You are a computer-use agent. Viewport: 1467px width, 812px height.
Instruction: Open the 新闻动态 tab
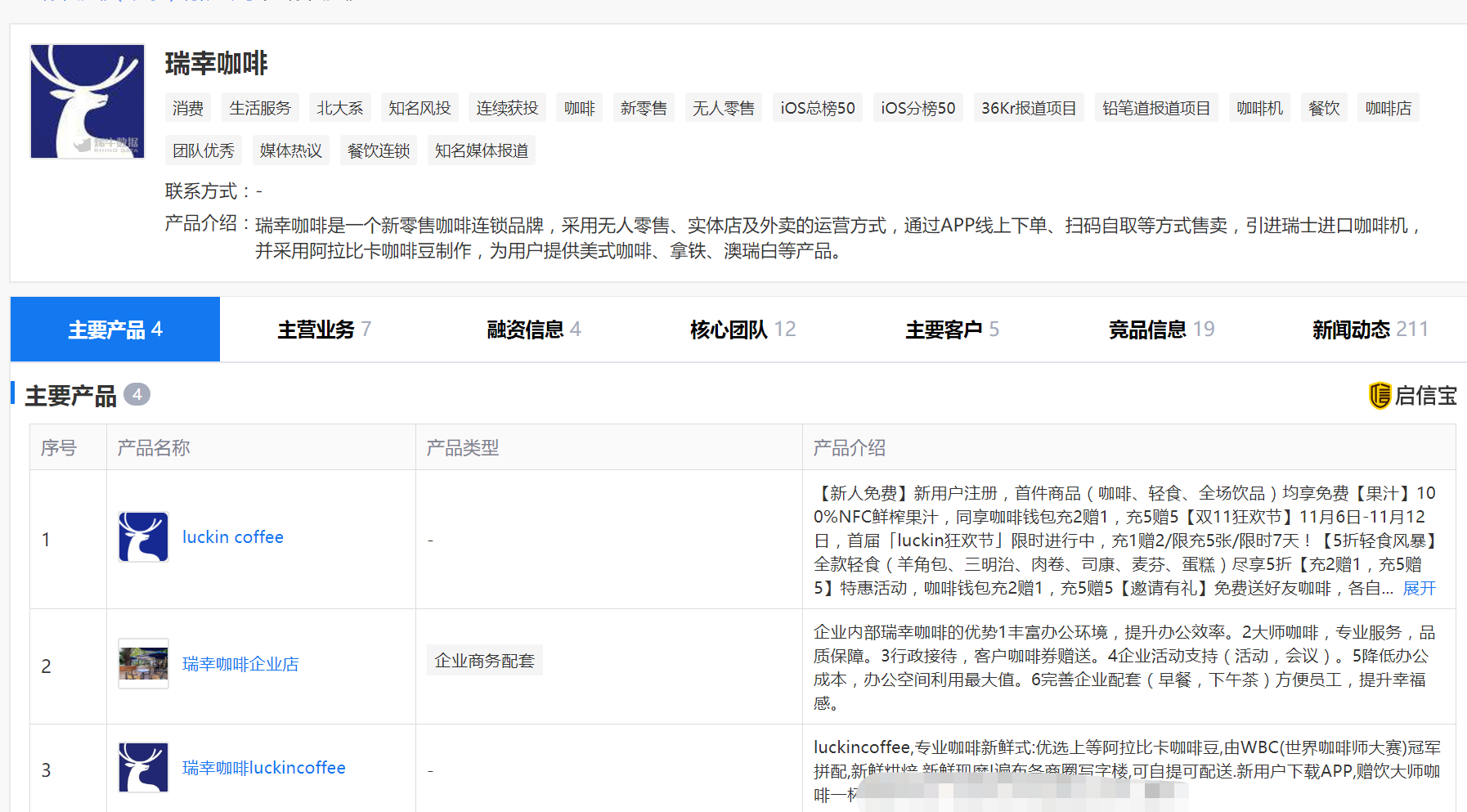pyautogui.click(x=1371, y=330)
